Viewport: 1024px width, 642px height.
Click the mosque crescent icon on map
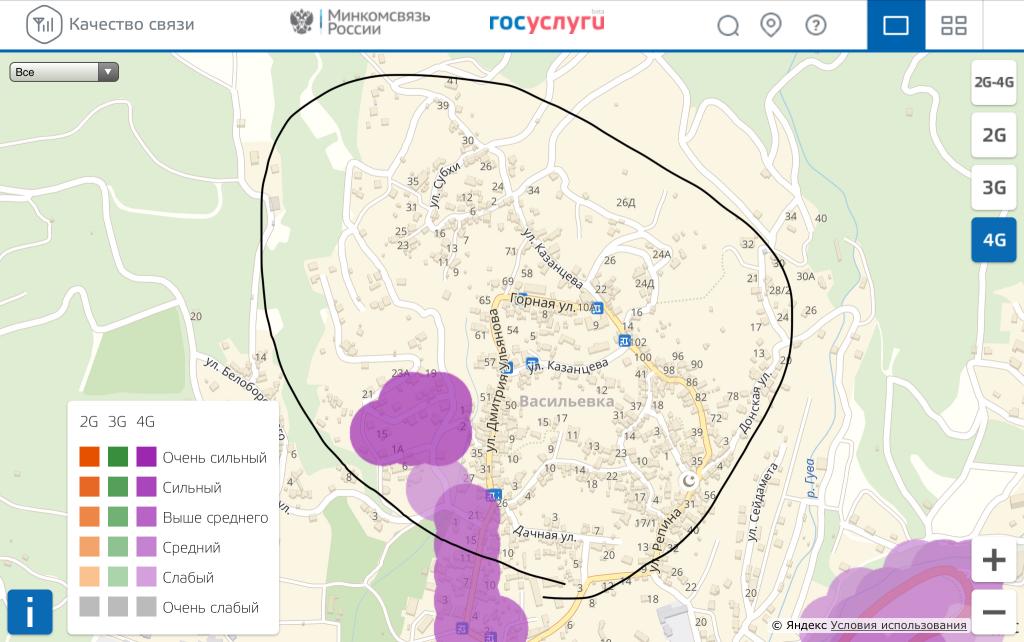[688, 481]
